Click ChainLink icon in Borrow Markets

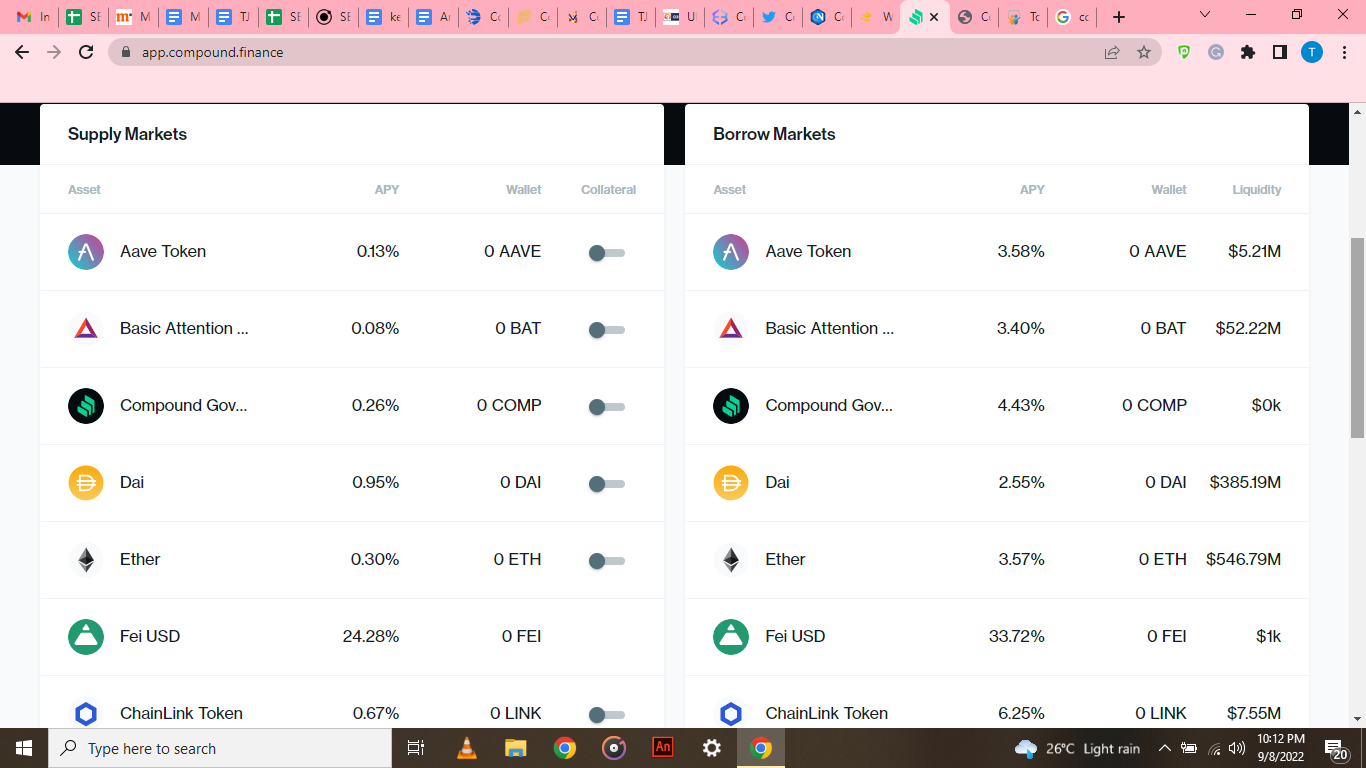point(731,713)
